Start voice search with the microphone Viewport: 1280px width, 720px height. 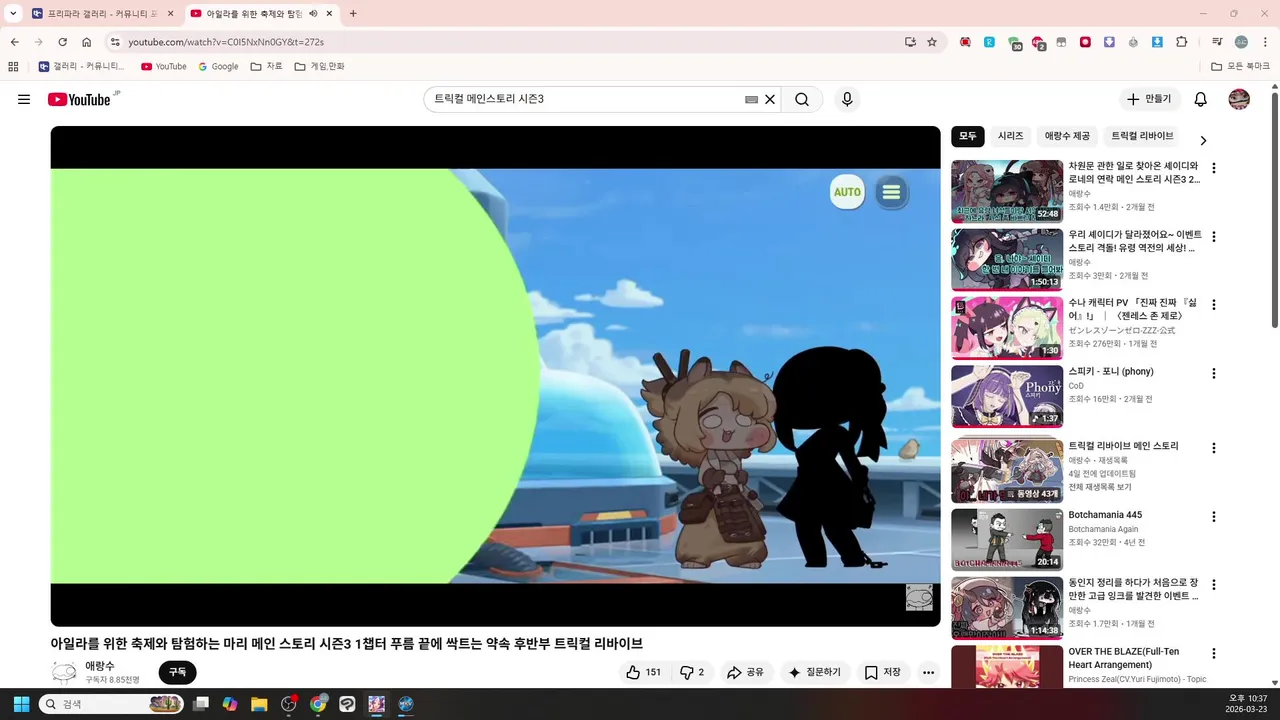[847, 99]
